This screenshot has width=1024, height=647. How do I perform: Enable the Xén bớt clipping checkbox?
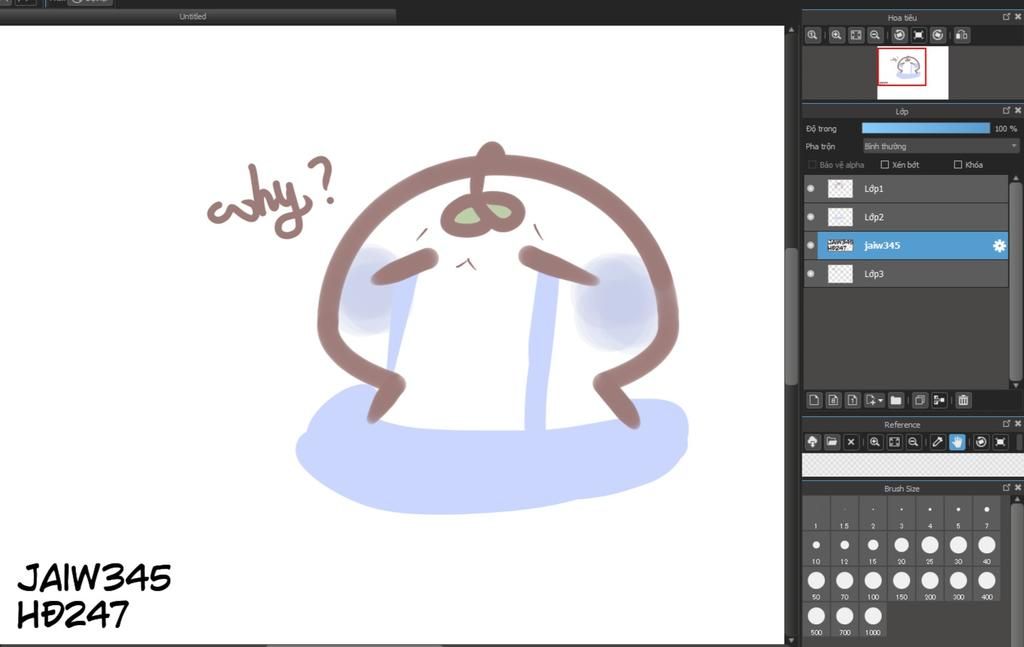(885, 165)
